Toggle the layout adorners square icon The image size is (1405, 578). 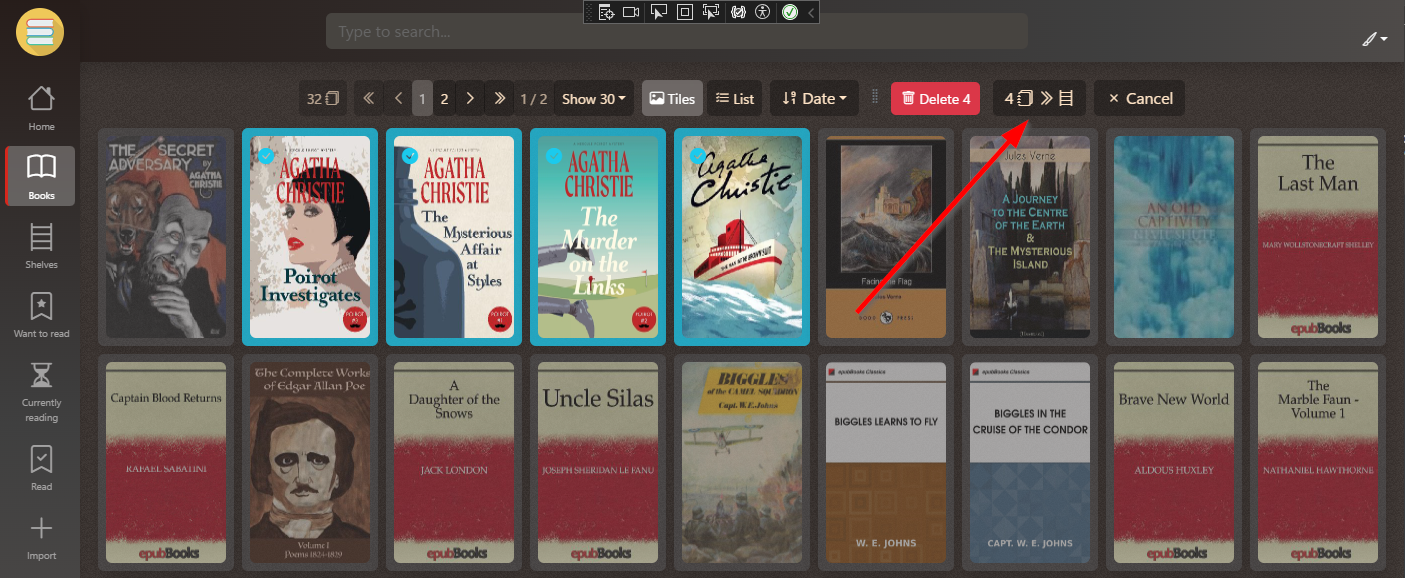(685, 12)
